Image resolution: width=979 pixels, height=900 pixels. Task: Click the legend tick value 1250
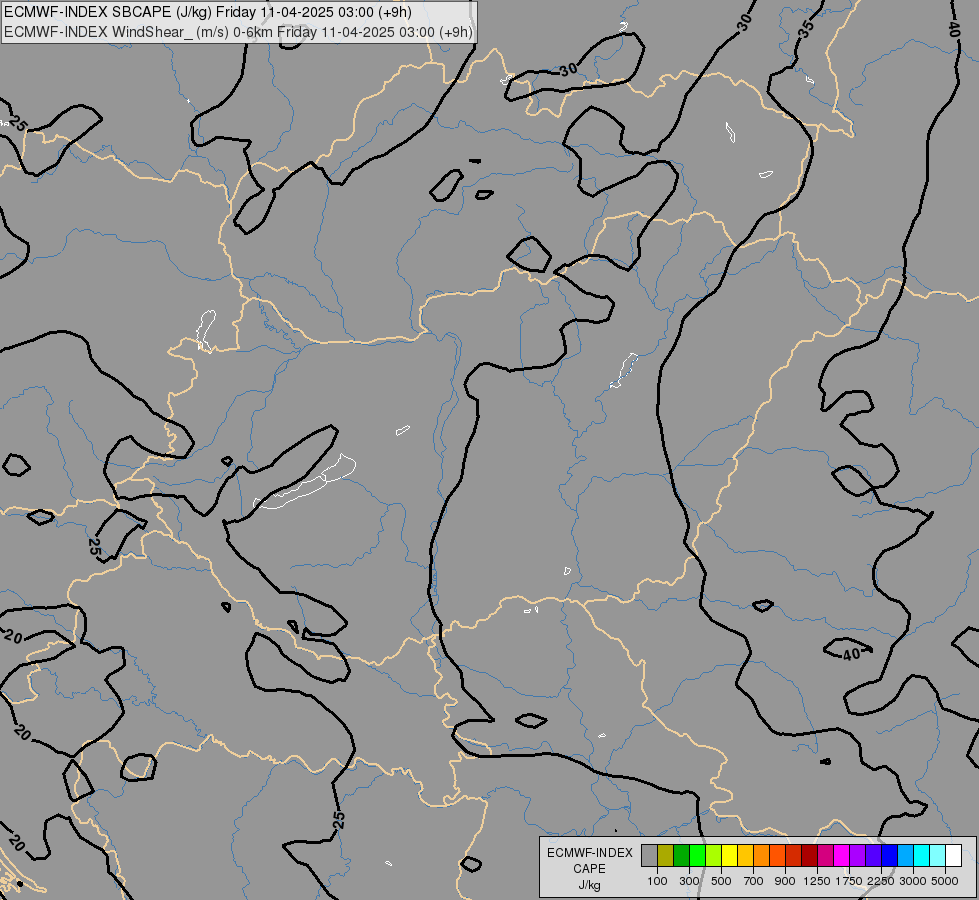tap(817, 881)
